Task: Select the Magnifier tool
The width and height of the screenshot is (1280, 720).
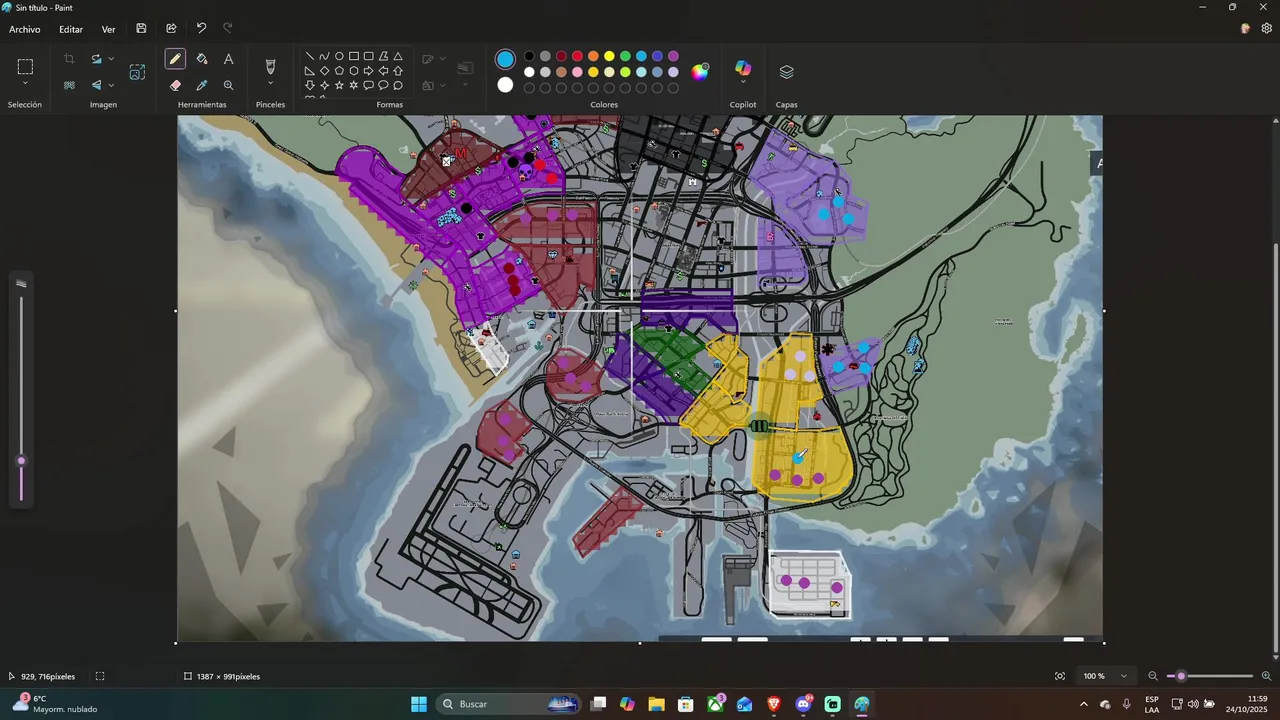Action: click(x=228, y=86)
